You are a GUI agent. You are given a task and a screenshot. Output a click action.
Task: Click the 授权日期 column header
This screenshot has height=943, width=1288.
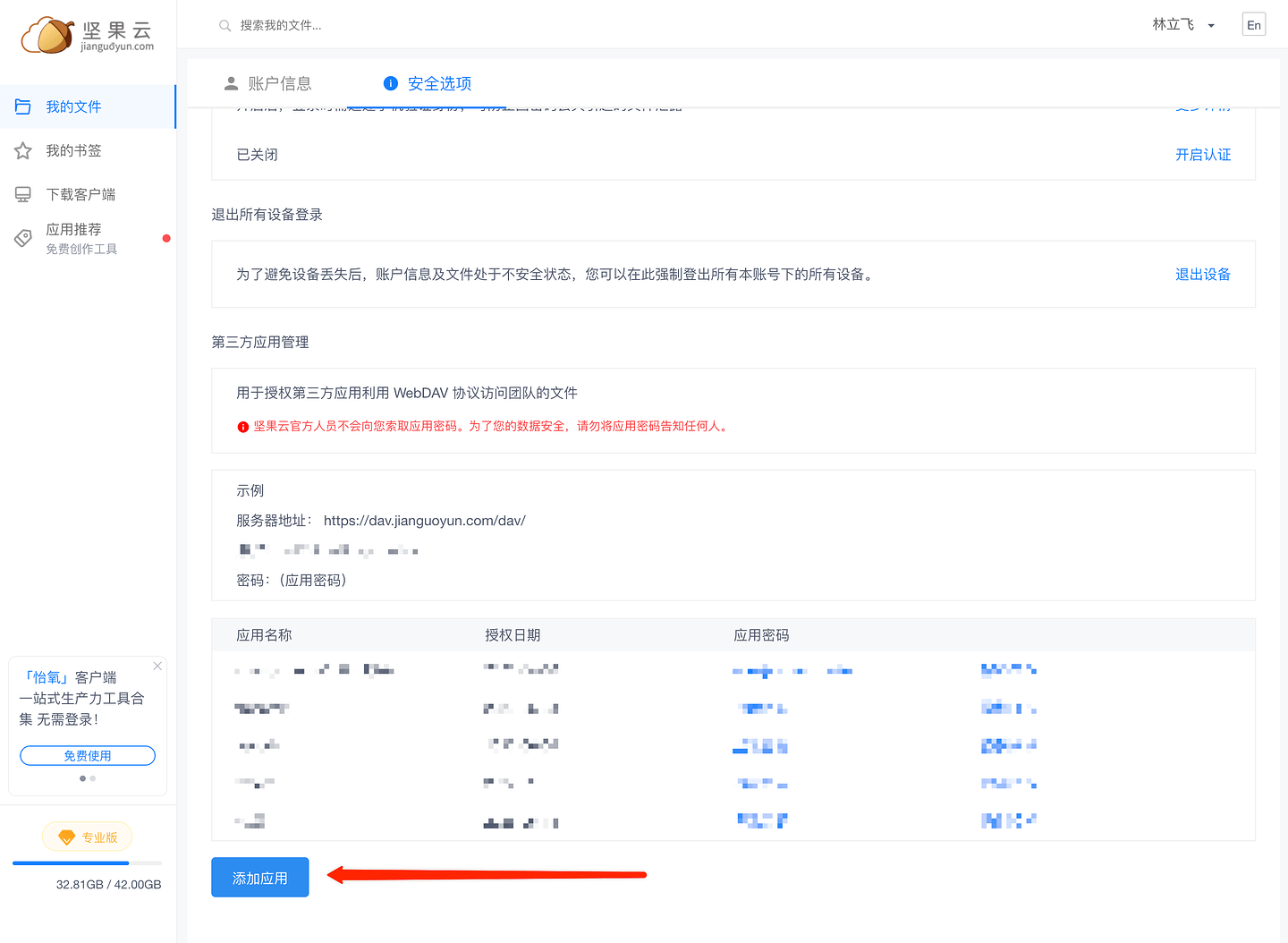click(x=513, y=635)
